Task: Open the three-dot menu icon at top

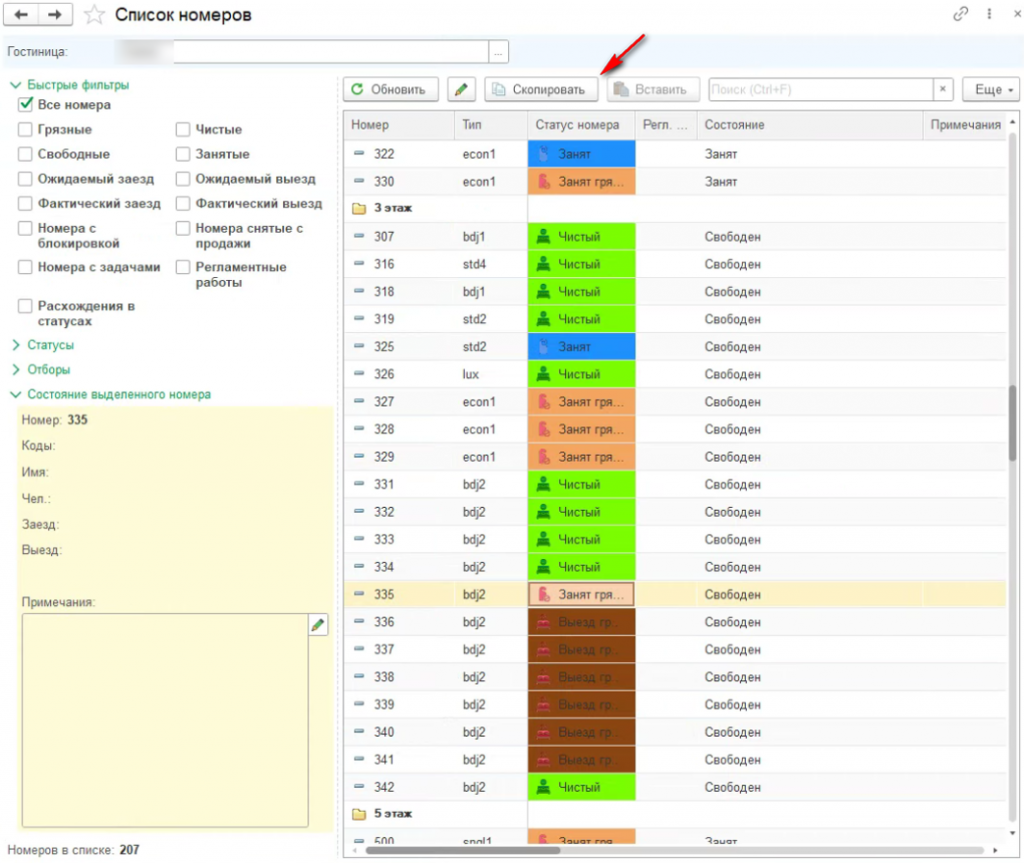Action: (x=989, y=14)
